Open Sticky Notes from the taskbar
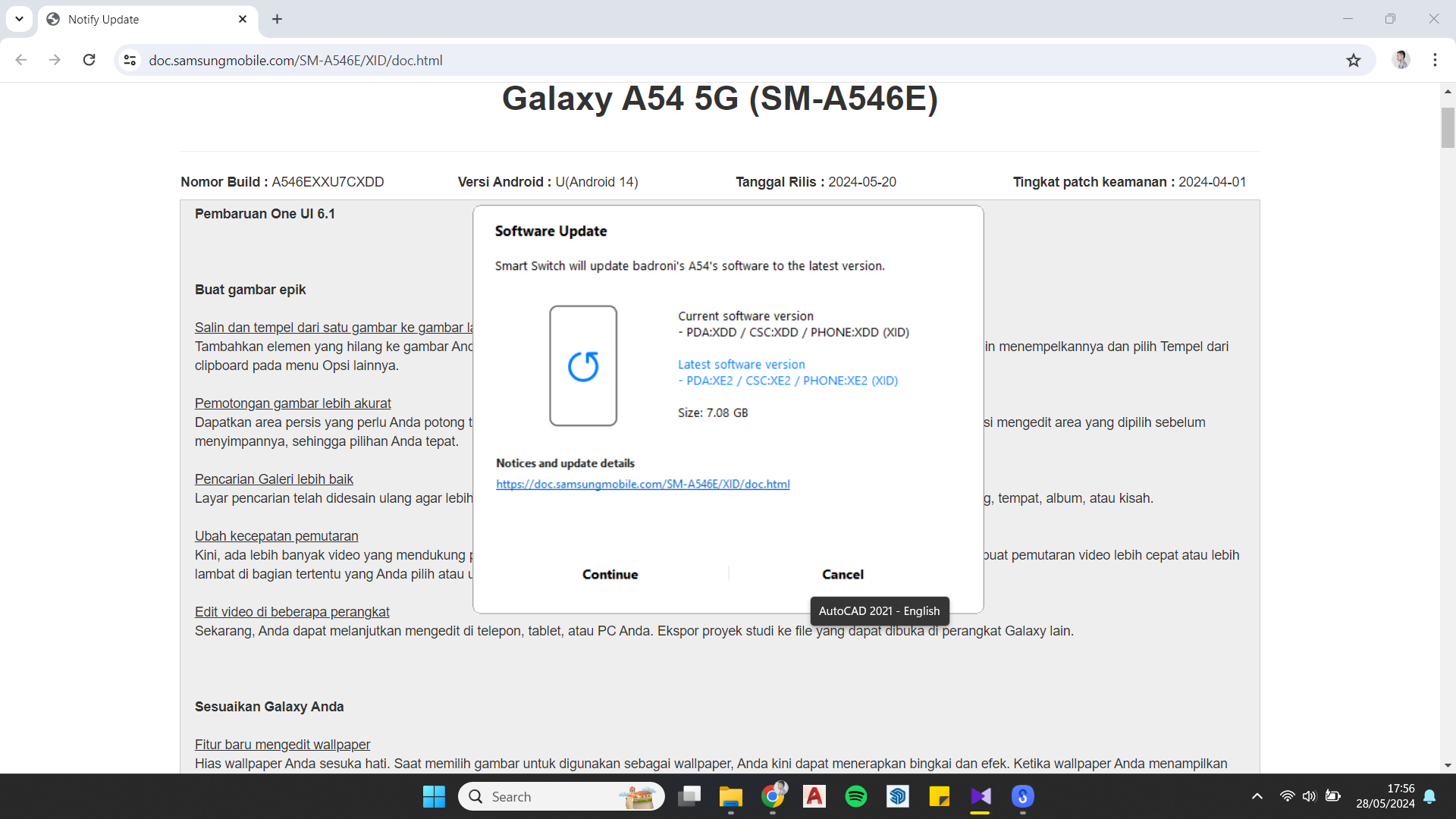The height and width of the screenshot is (819, 1456). [940, 796]
